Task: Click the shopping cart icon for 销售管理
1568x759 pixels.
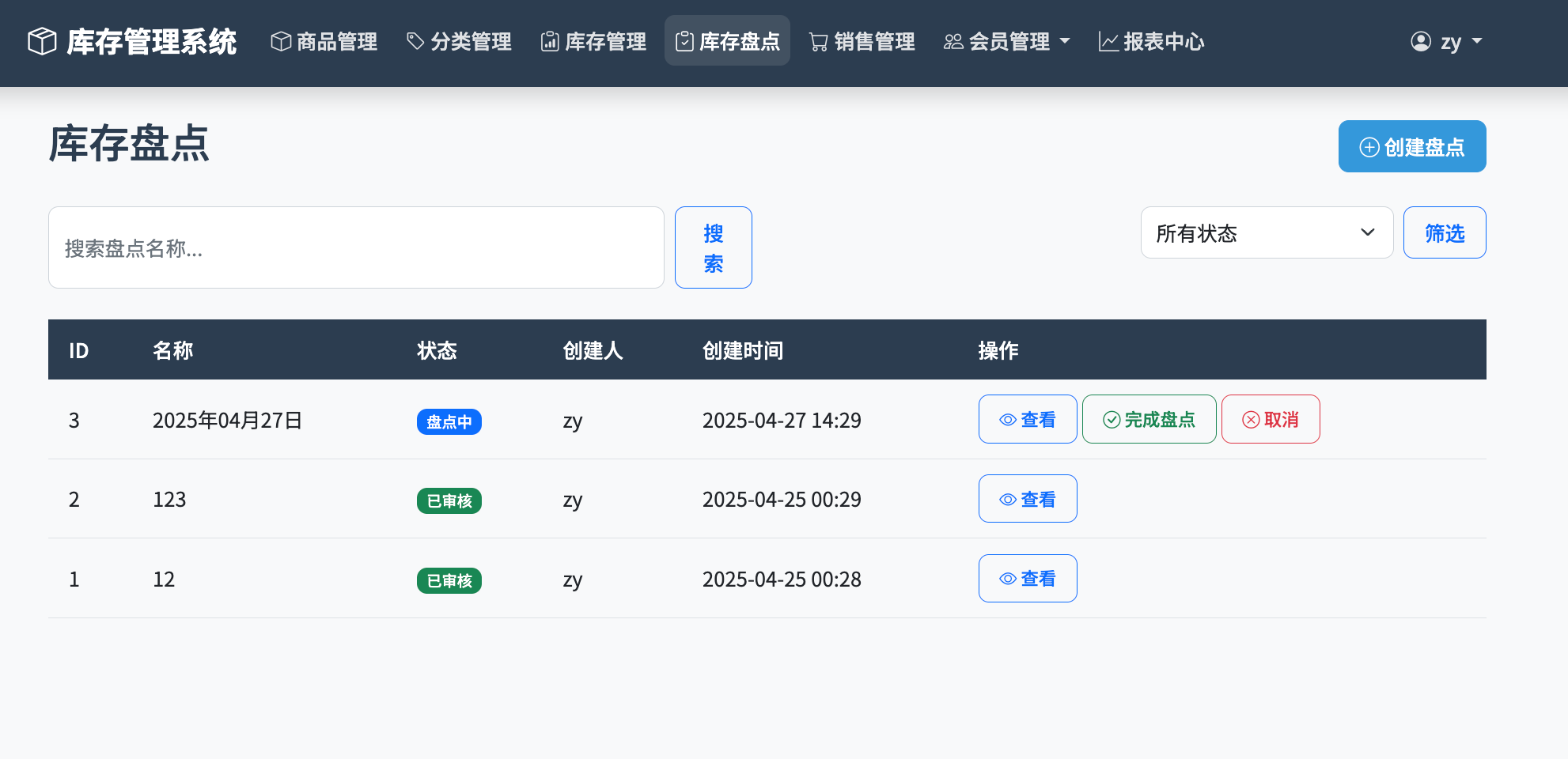Action: (819, 41)
